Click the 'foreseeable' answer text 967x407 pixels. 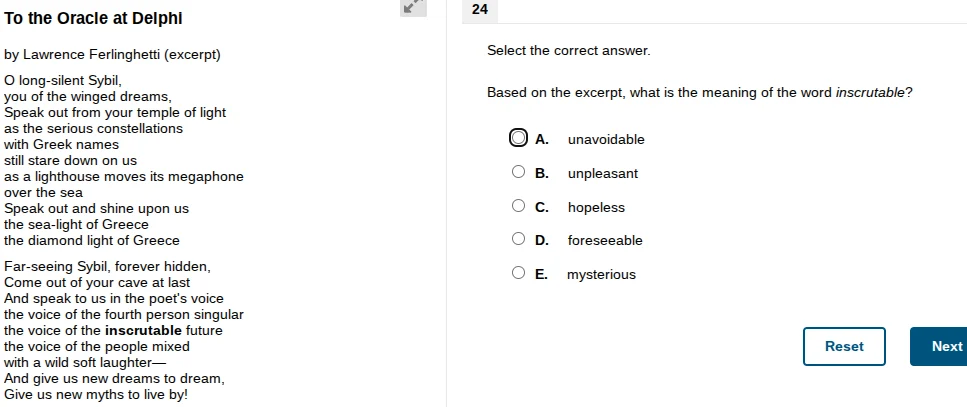coord(605,240)
